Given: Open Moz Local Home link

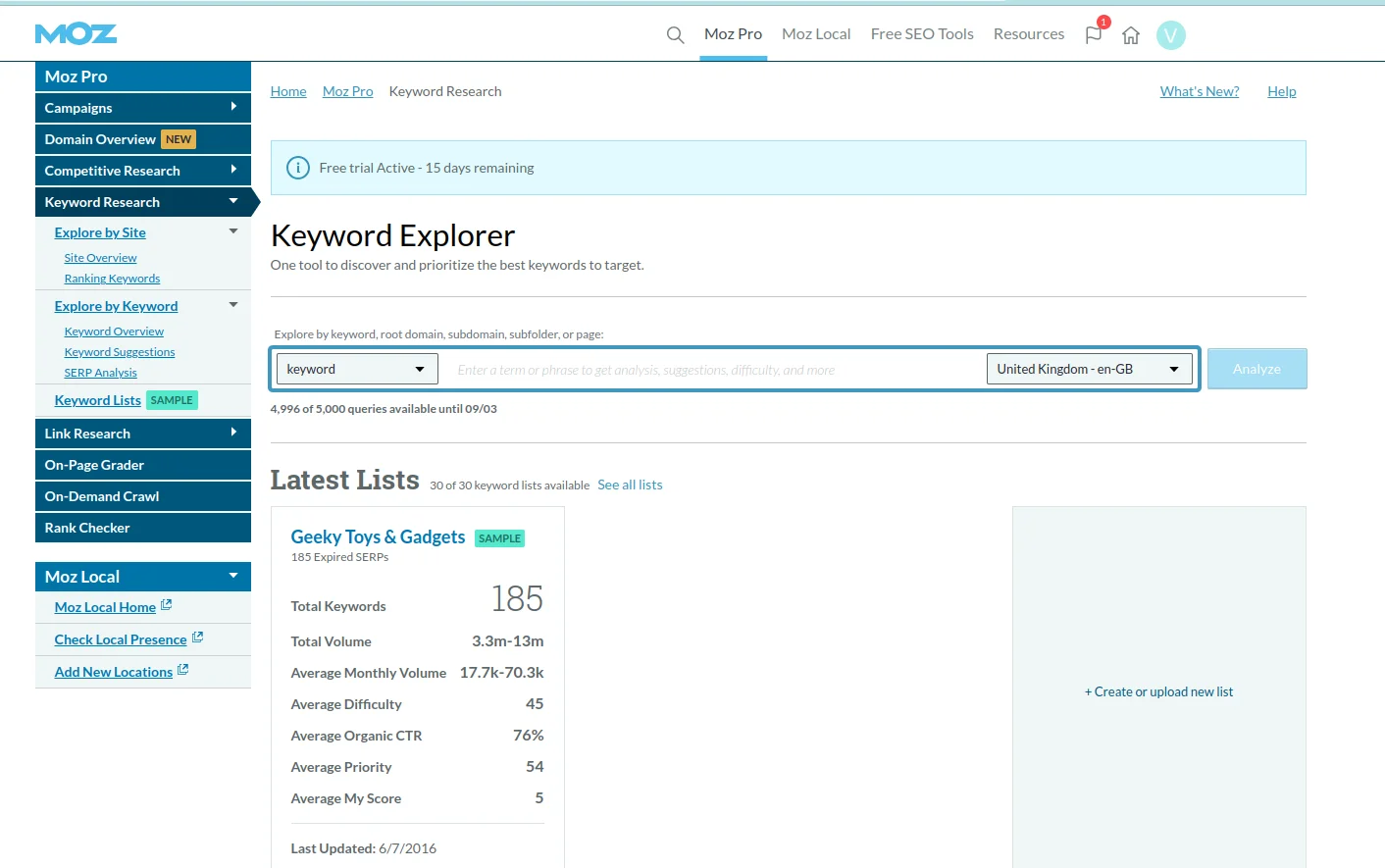Looking at the screenshot, I should (105, 607).
